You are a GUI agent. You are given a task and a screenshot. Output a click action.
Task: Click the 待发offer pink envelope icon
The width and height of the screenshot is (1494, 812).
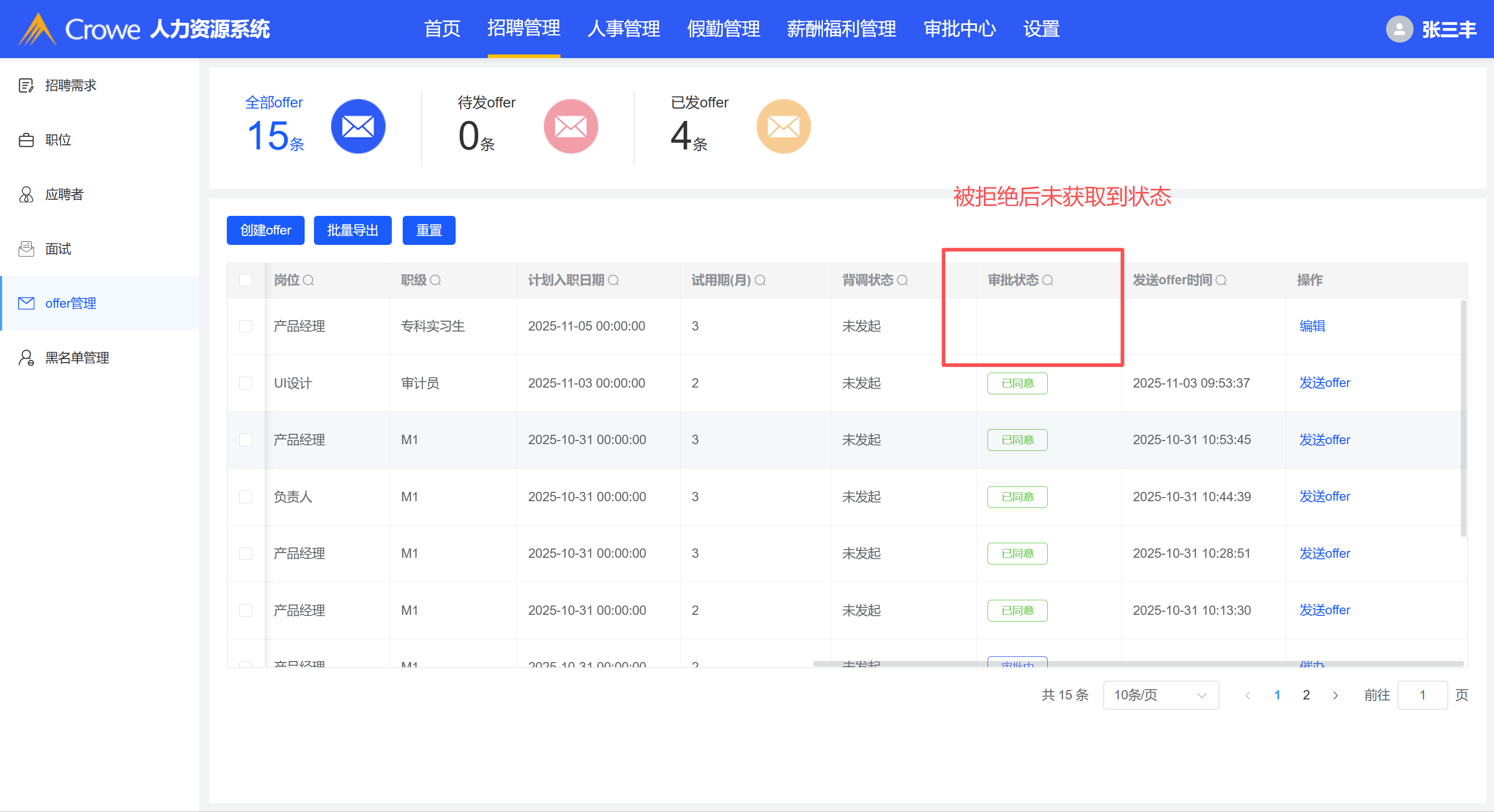[571, 127]
